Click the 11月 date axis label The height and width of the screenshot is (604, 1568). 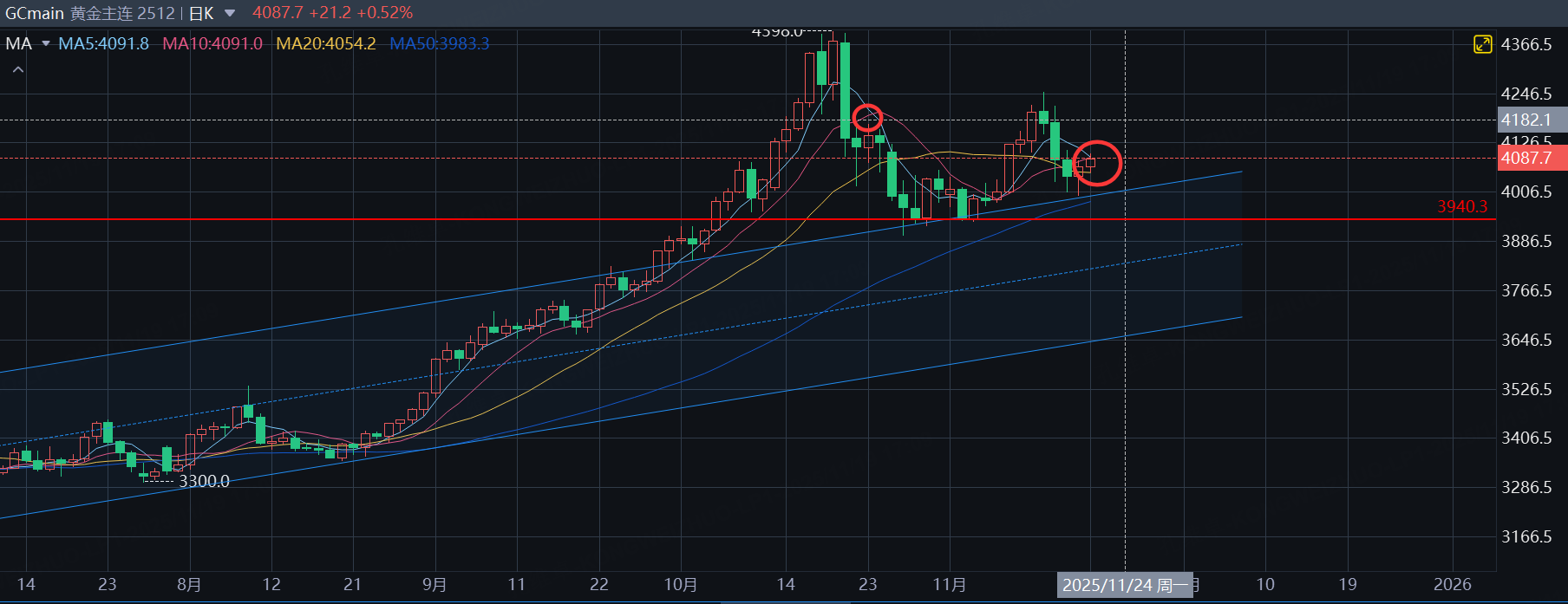pos(950,584)
